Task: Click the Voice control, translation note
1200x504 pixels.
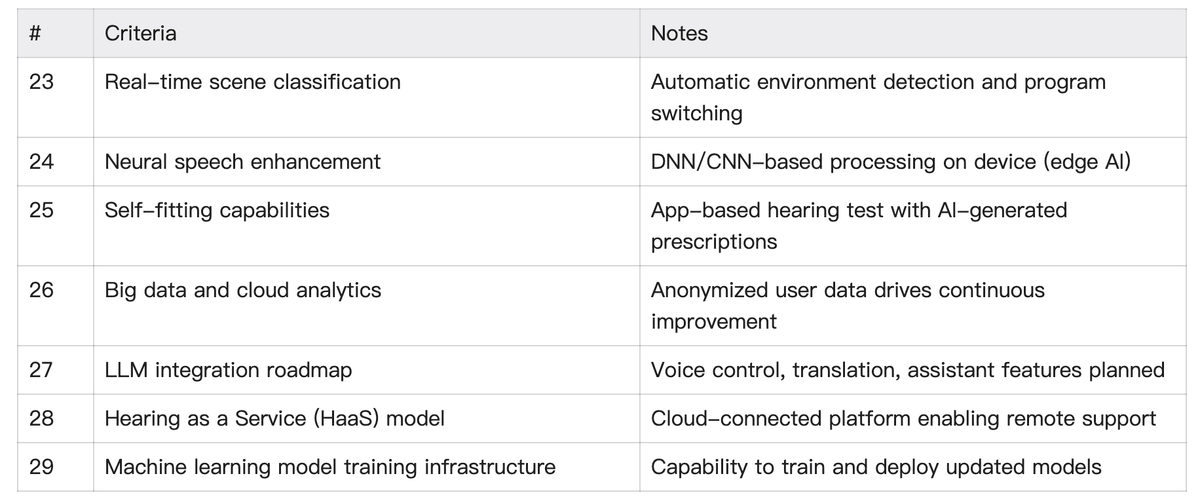Action: 907,370
